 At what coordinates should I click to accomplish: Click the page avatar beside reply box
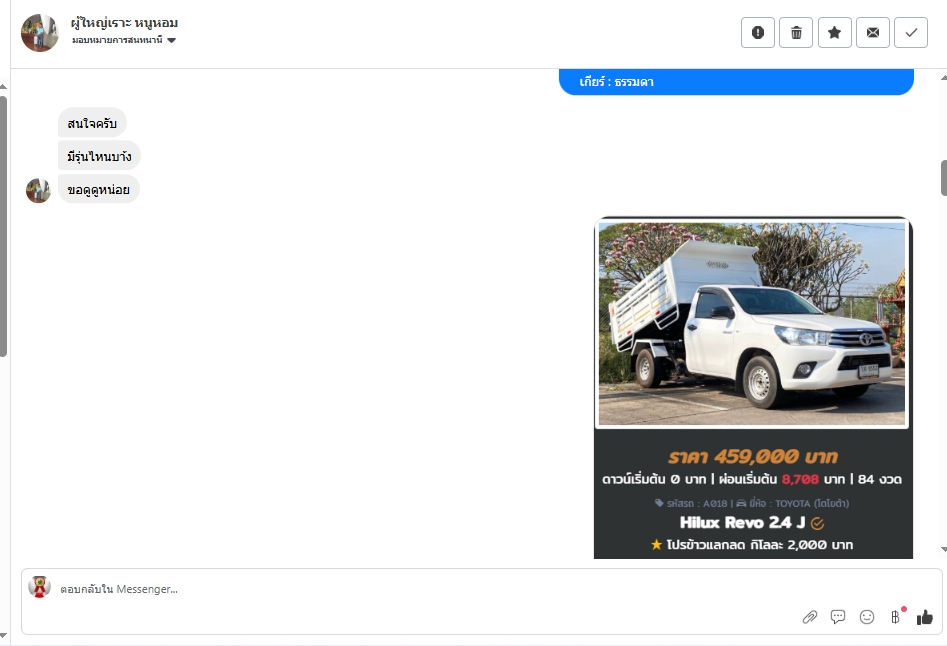(39, 587)
